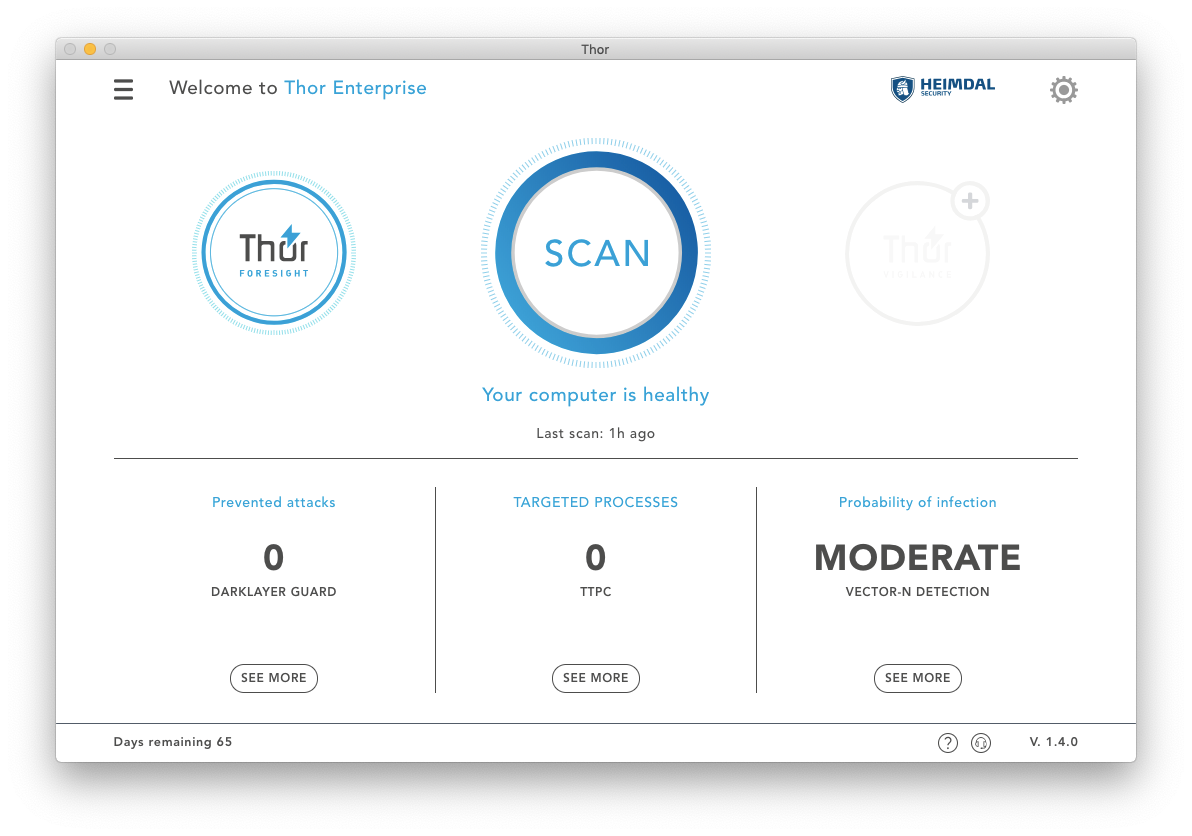Image resolution: width=1192 pixels, height=836 pixels.
Task: Click the help question mark icon
Action: 947,743
